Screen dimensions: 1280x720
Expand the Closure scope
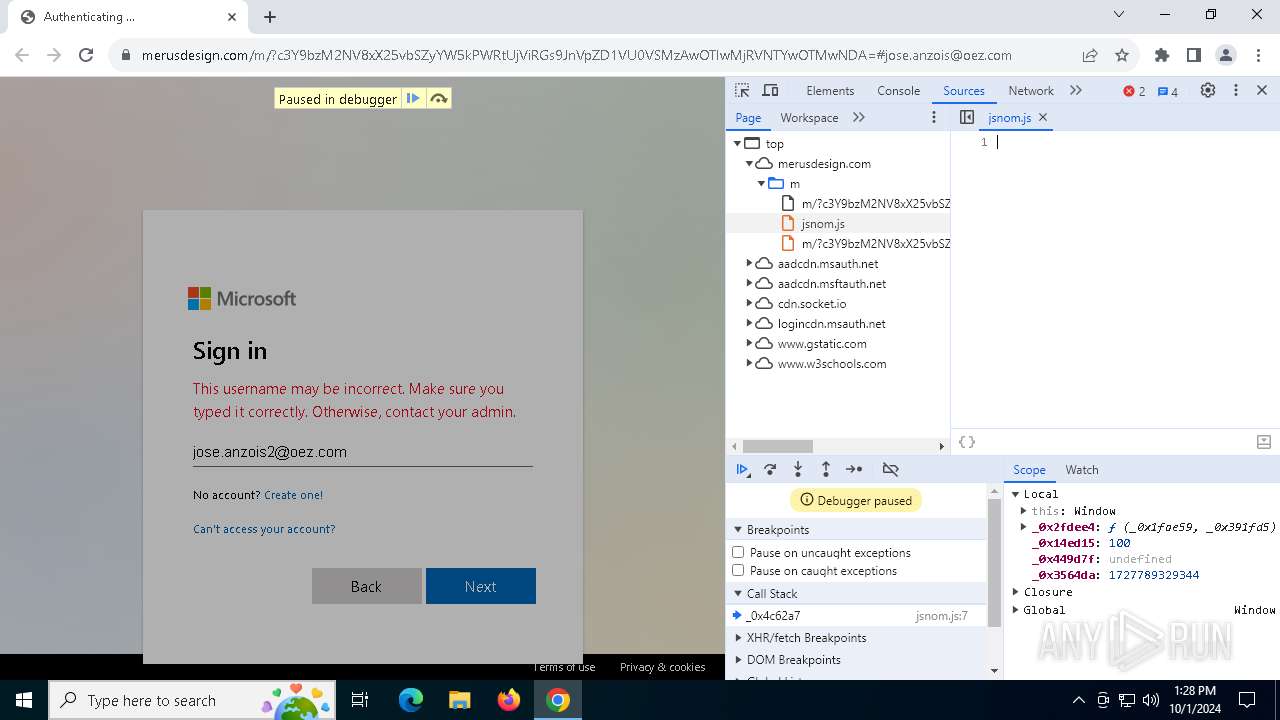point(1016,592)
